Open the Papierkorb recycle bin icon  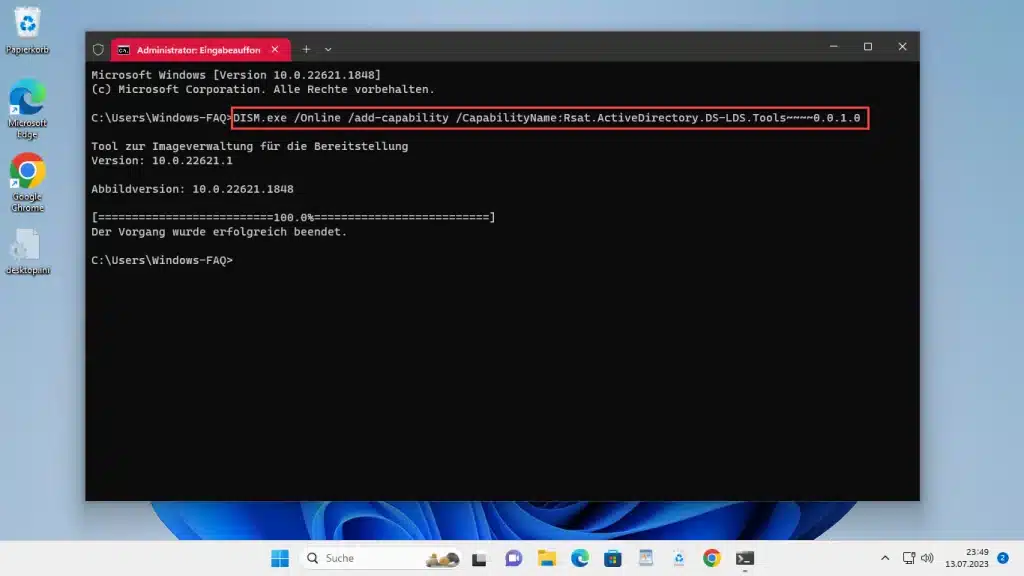(27, 29)
